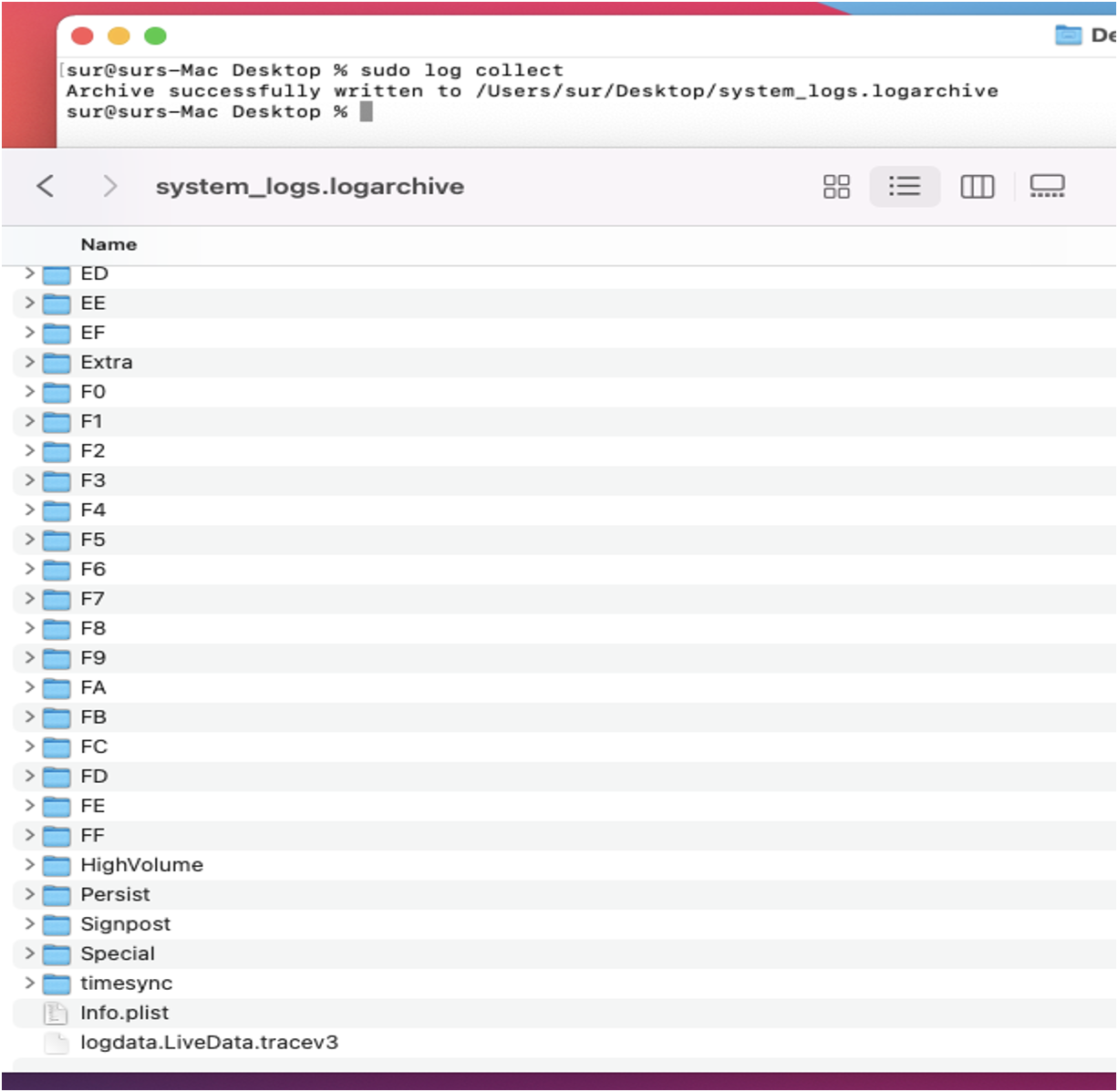The image size is (1118, 1092).
Task: Expand the F3 folder
Action: click(x=29, y=479)
